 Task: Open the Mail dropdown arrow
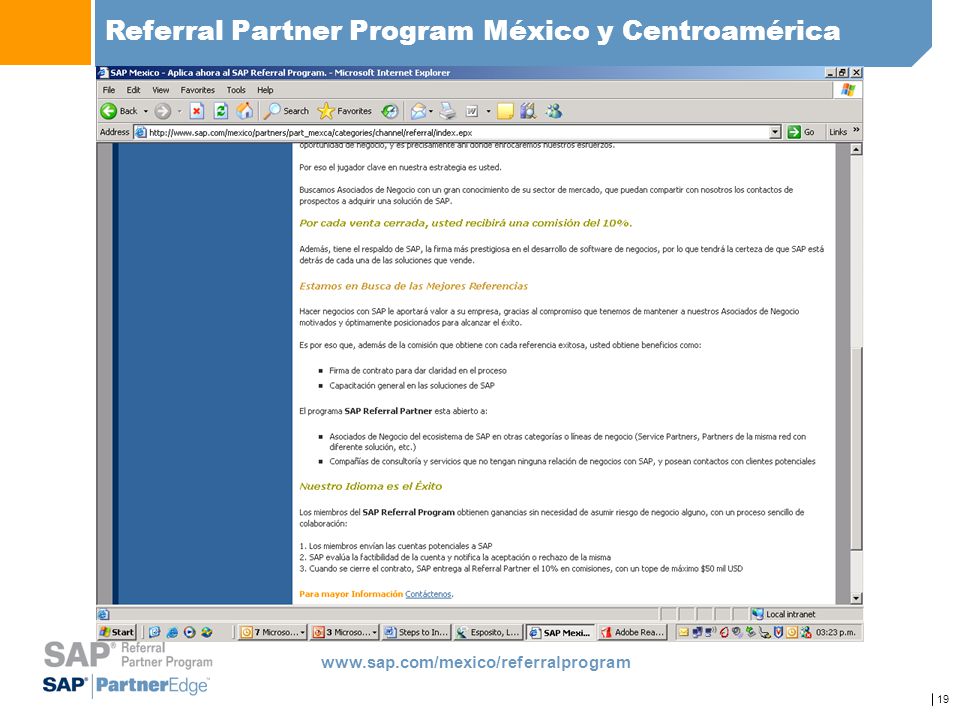coord(431,111)
